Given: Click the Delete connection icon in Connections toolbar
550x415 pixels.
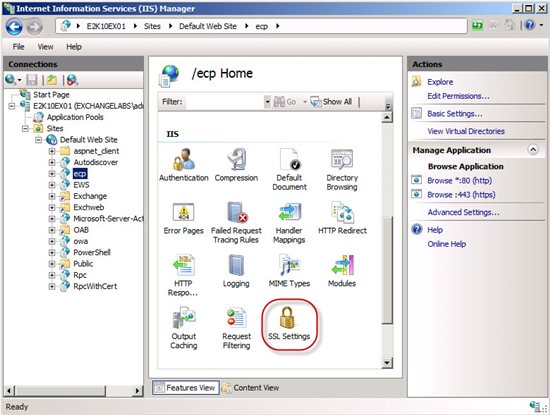Looking at the screenshot, I should [72, 80].
